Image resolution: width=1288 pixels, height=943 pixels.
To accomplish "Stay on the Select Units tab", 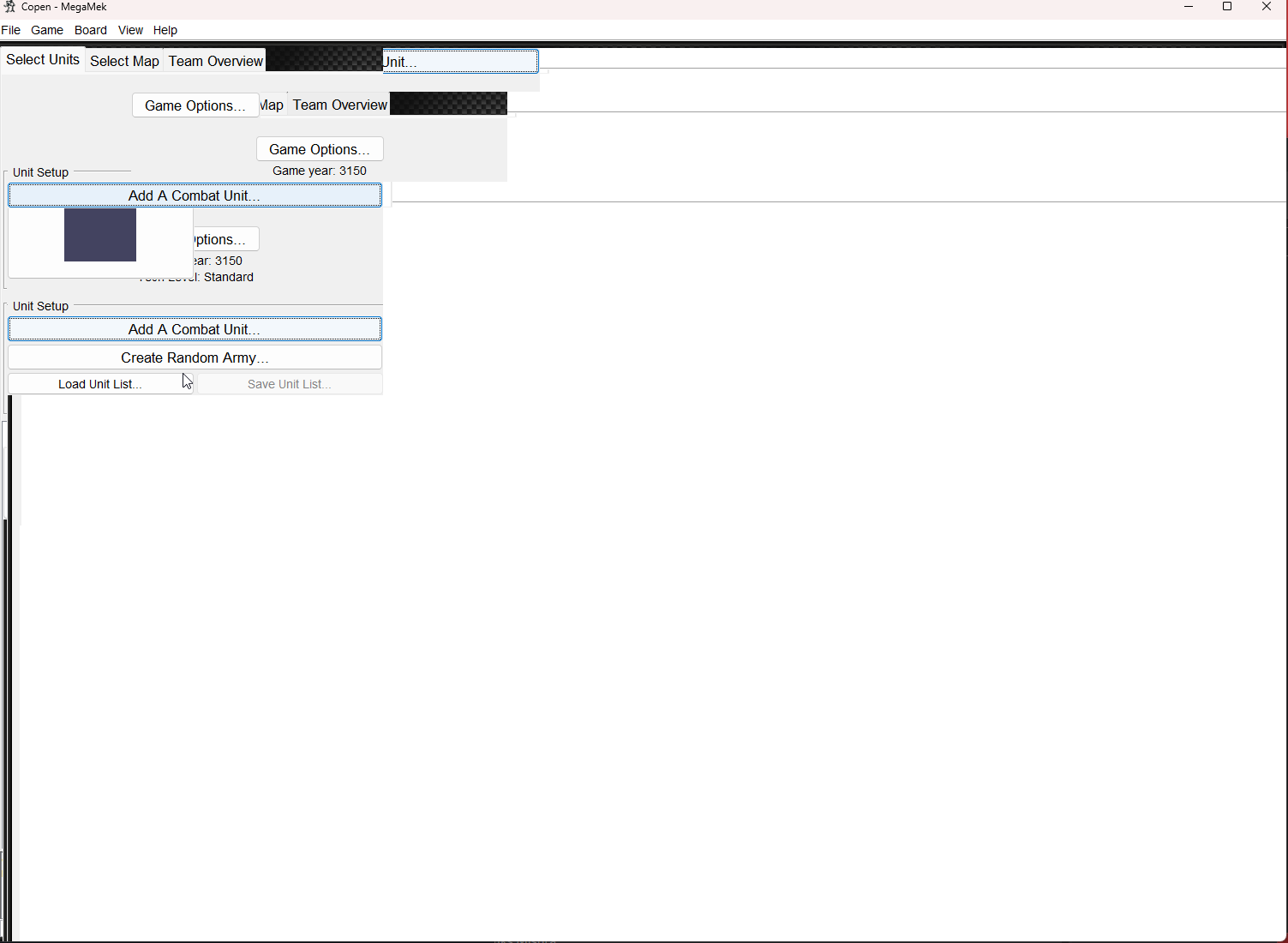I will coord(42,59).
